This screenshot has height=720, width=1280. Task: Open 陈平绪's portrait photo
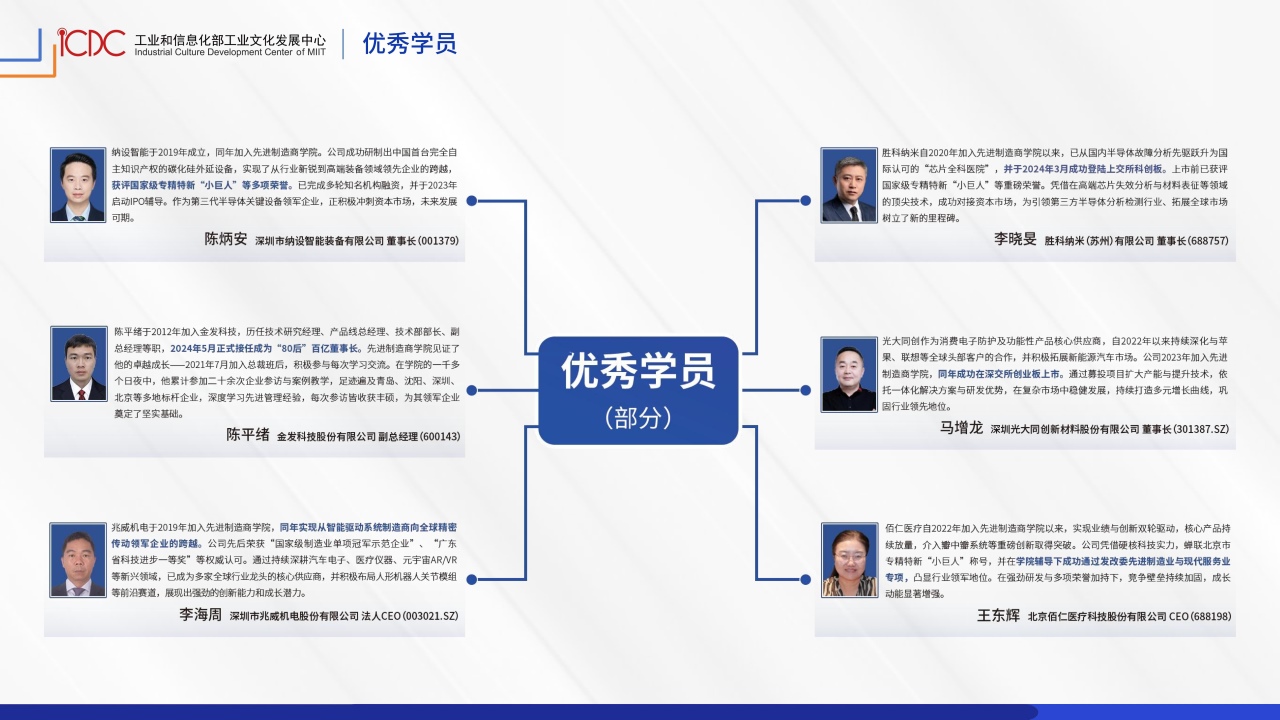click(78, 364)
